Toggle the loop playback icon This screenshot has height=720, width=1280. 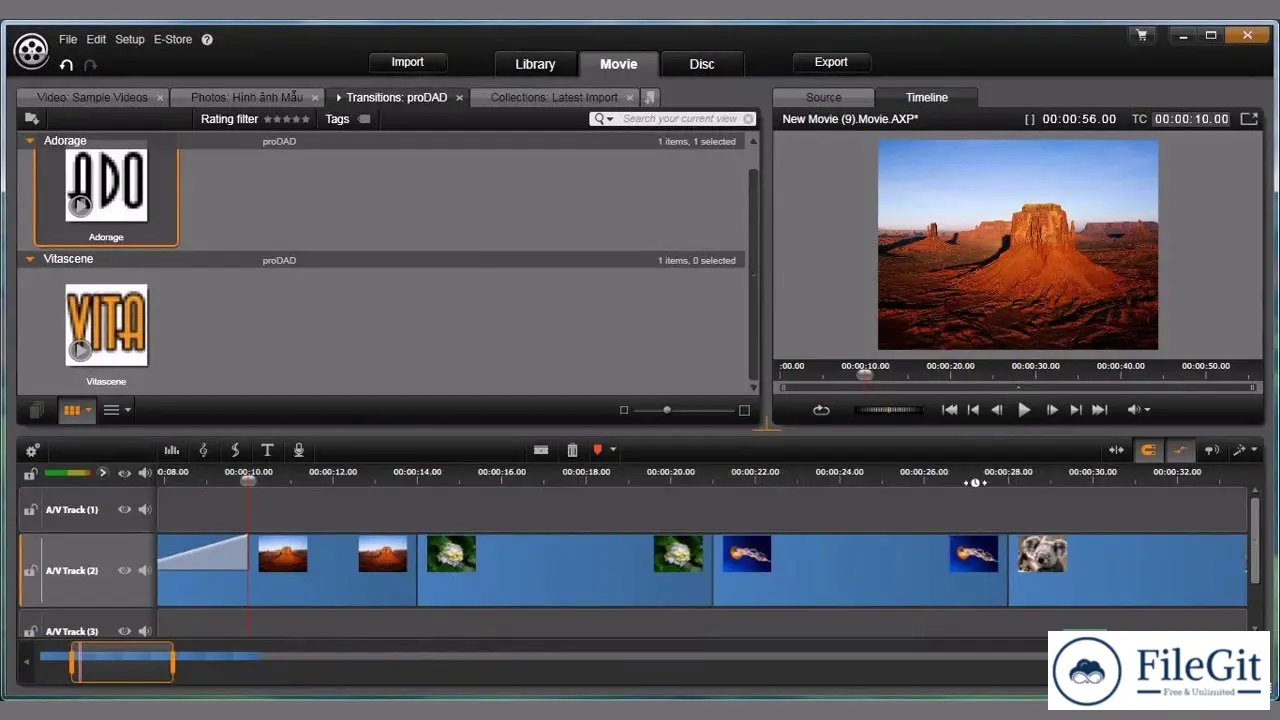pyautogui.click(x=821, y=410)
